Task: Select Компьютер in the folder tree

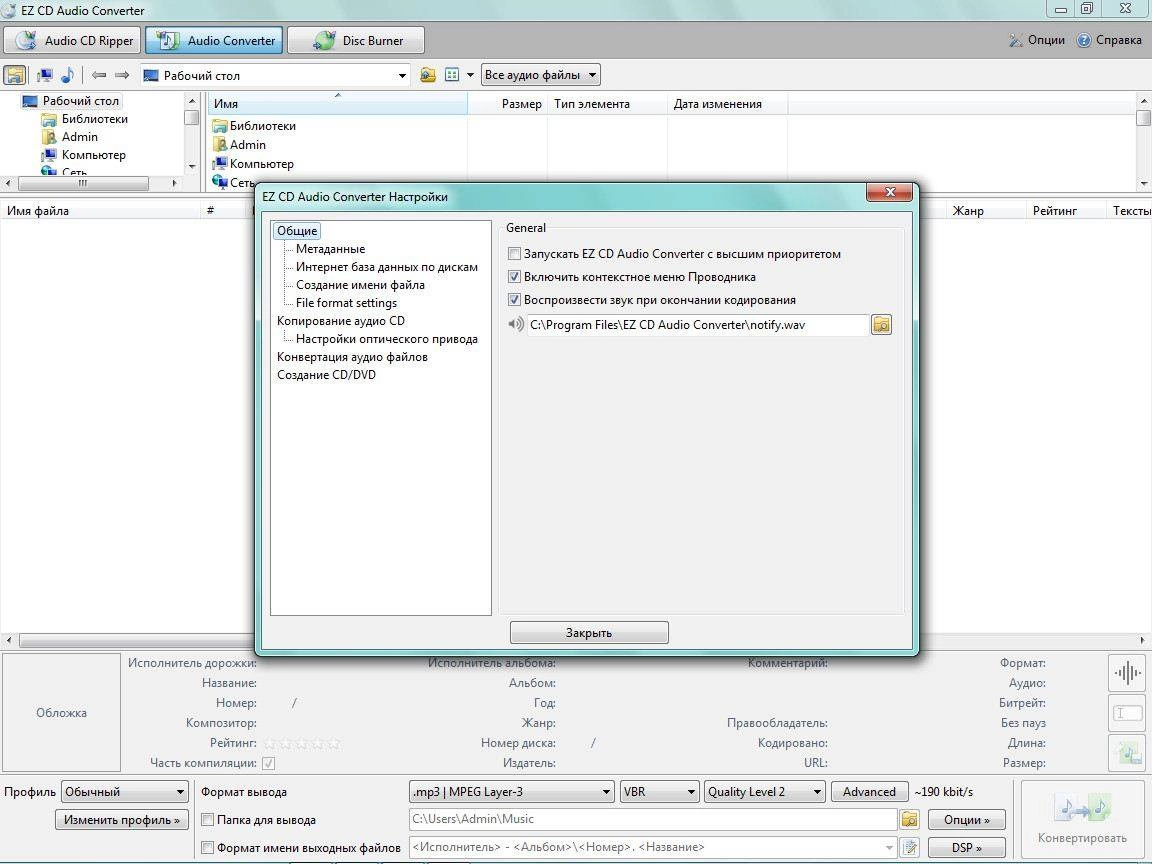Action: coord(93,155)
